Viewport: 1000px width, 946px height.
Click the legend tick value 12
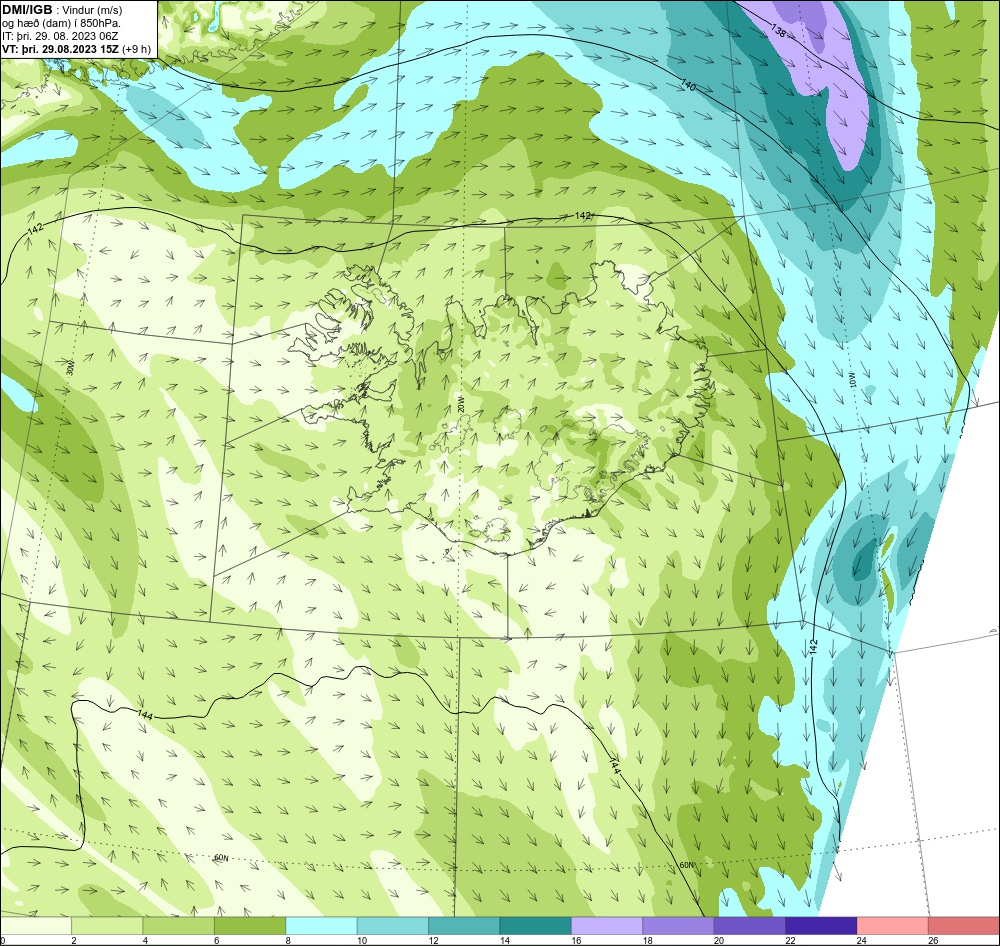(x=433, y=940)
